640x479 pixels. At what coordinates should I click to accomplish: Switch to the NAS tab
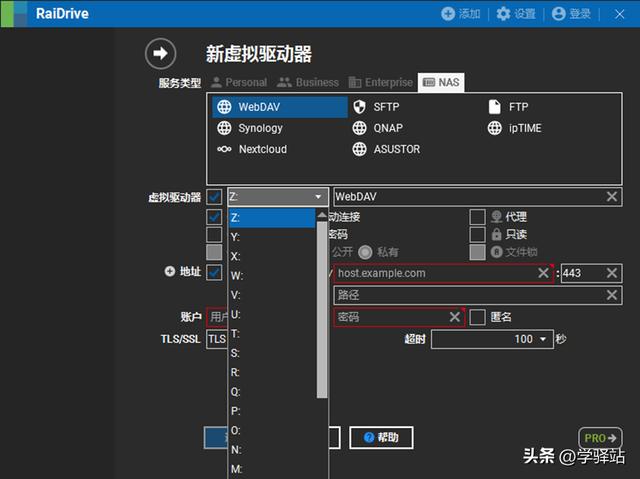(441, 82)
